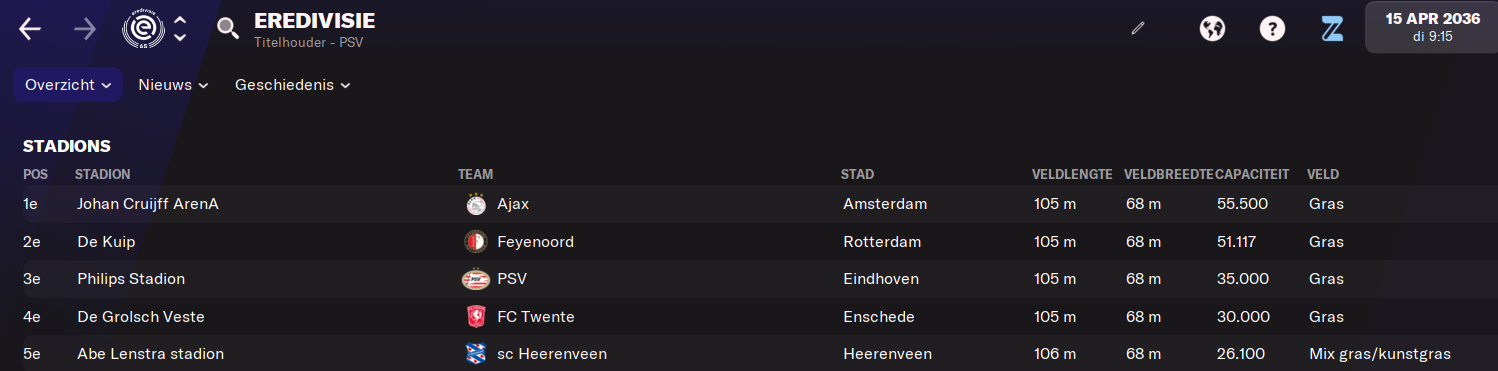Sort stadiums by Capaciteit column header
The height and width of the screenshot is (371, 1498).
[x=1253, y=174]
